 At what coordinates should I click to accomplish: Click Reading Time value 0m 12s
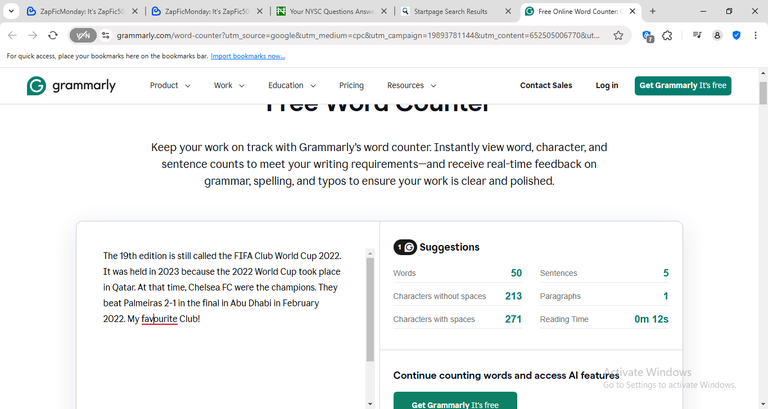[651, 319]
